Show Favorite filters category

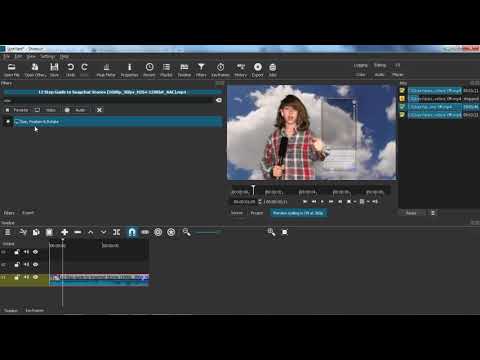tap(17, 110)
